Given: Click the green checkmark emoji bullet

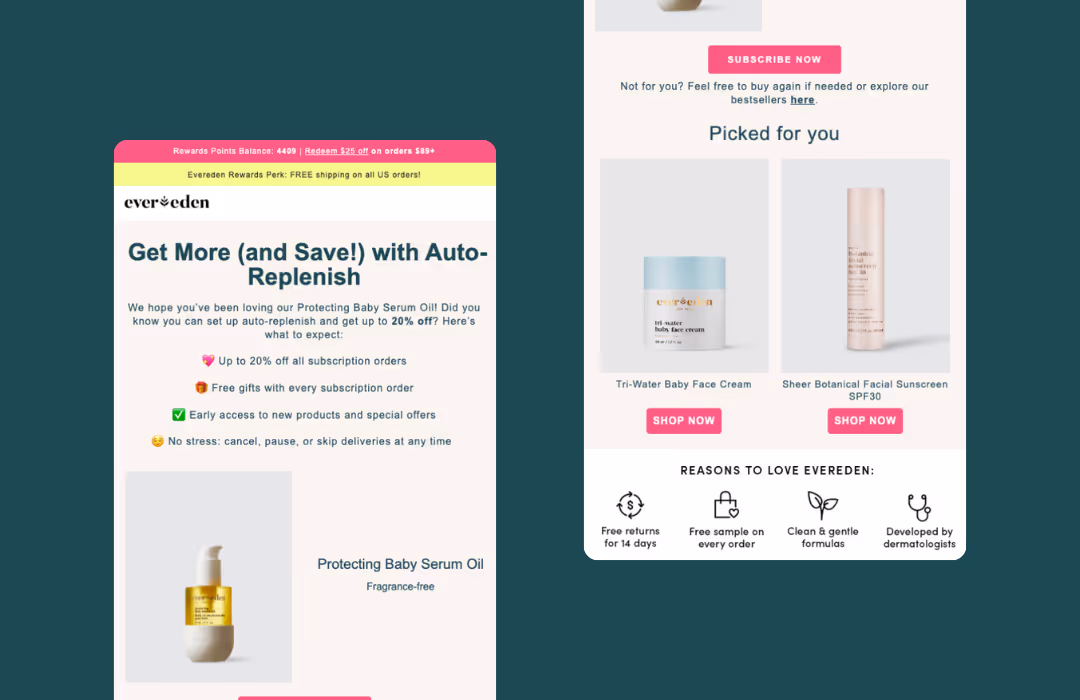Looking at the screenshot, I should pyautogui.click(x=178, y=414).
